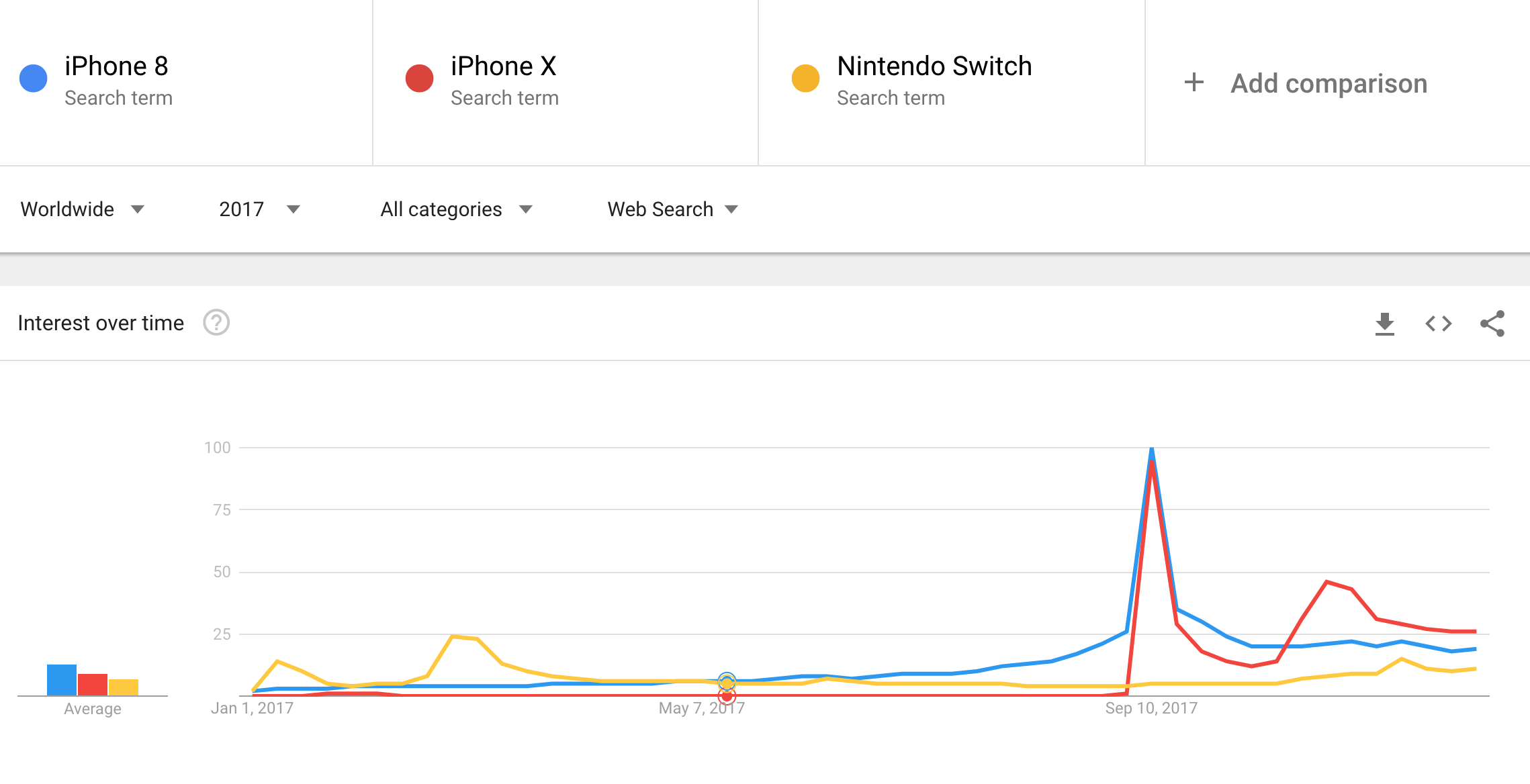This screenshot has height=784, width=1530.
Task: Click the highlighted data point at May 7
Action: [x=727, y=681]
